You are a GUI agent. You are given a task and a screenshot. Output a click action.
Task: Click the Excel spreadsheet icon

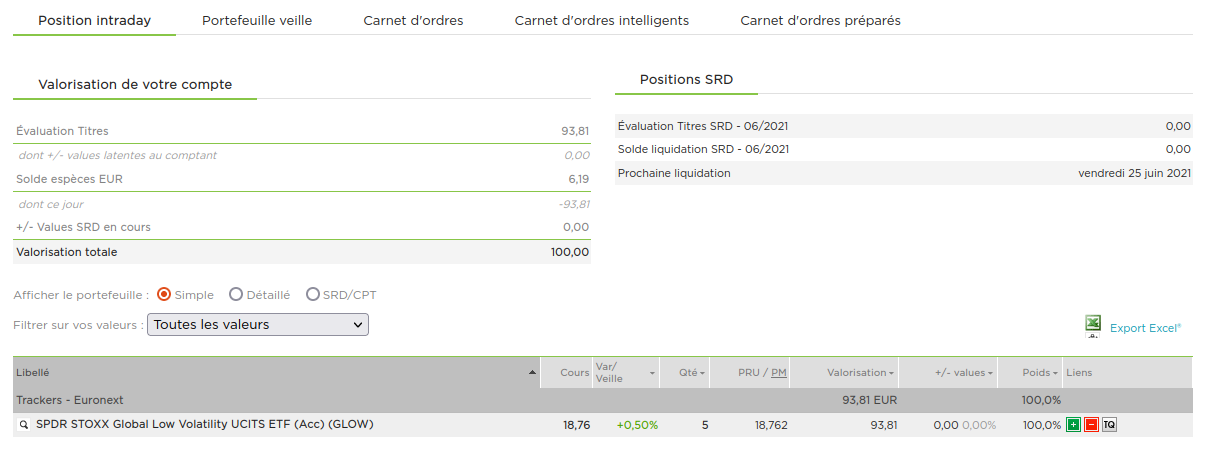1093,324
